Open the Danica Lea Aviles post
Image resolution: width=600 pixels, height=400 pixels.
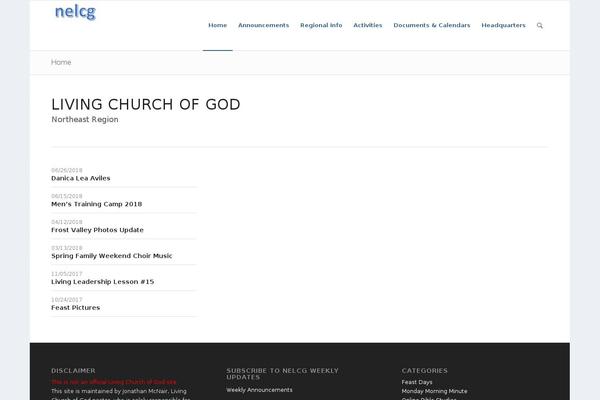[81, 178]
